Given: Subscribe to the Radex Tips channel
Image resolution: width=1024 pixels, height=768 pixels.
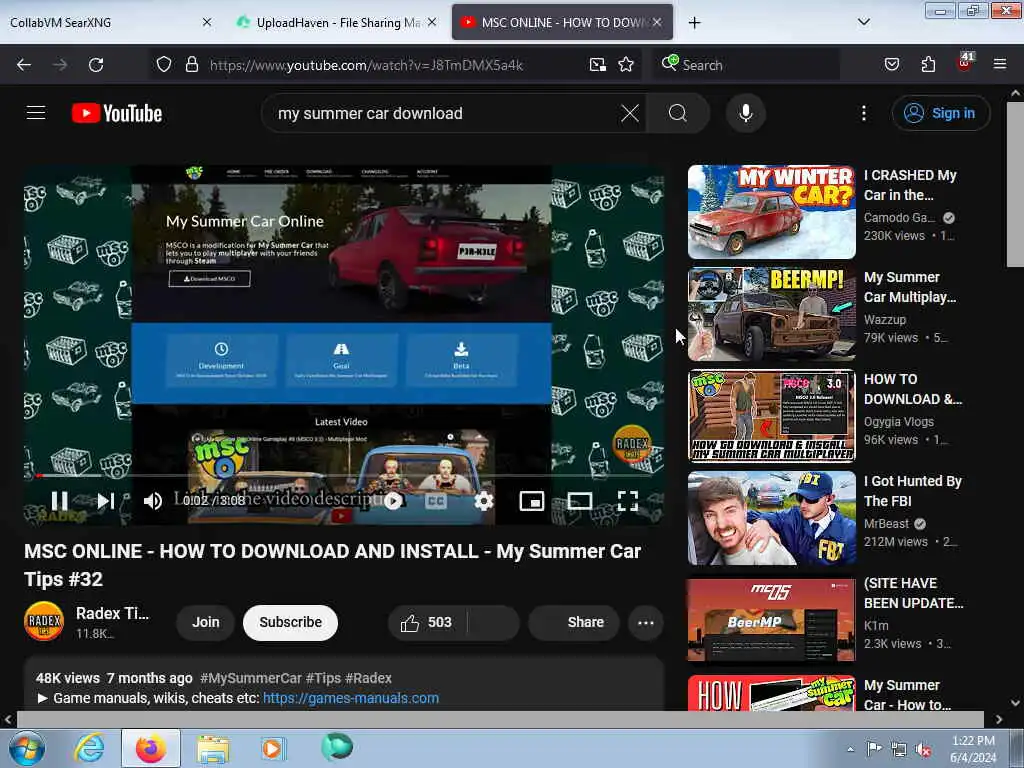Looking at the screenshot, I should 290,622.
